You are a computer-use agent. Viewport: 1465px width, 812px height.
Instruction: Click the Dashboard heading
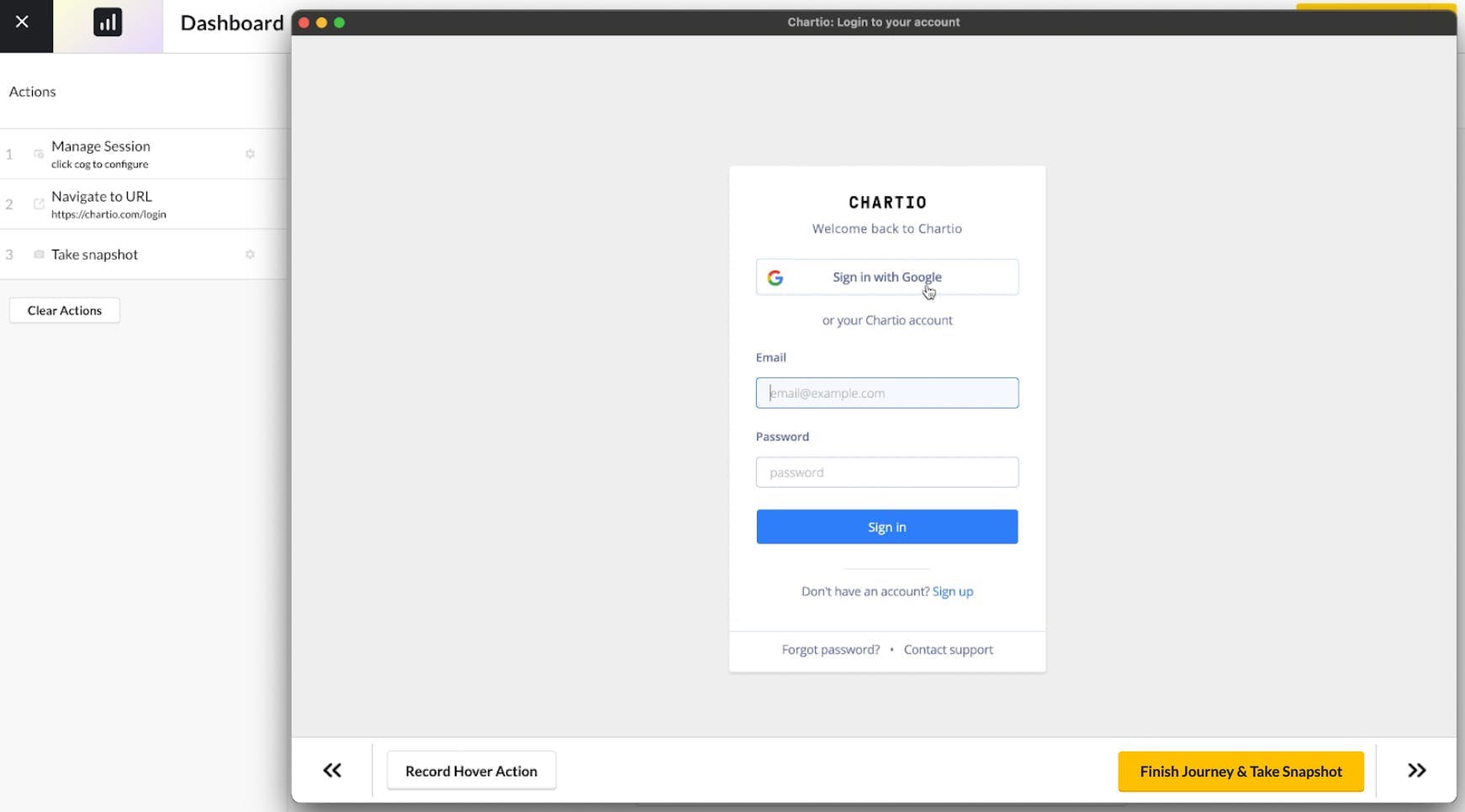(x=232, y=23)
